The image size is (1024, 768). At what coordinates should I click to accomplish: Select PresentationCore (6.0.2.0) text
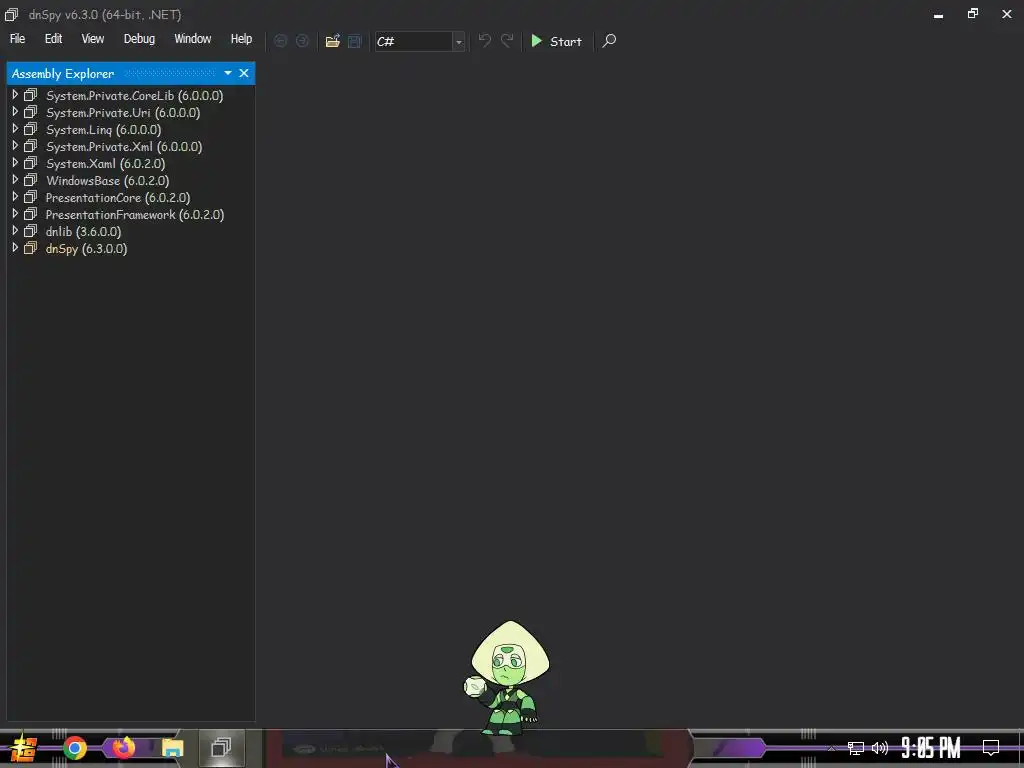coord(118,197)
